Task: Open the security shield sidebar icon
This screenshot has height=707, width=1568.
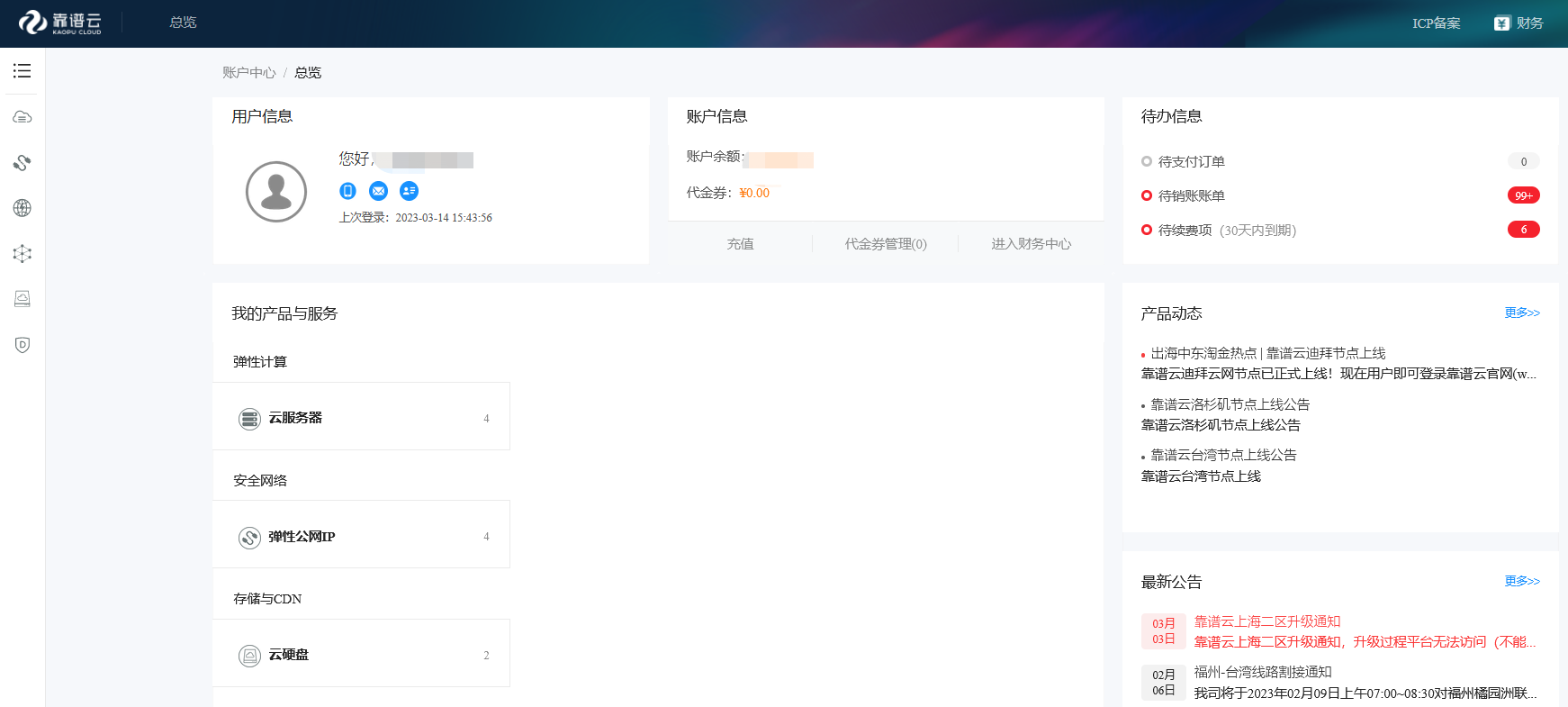Action: pos(23,344)
